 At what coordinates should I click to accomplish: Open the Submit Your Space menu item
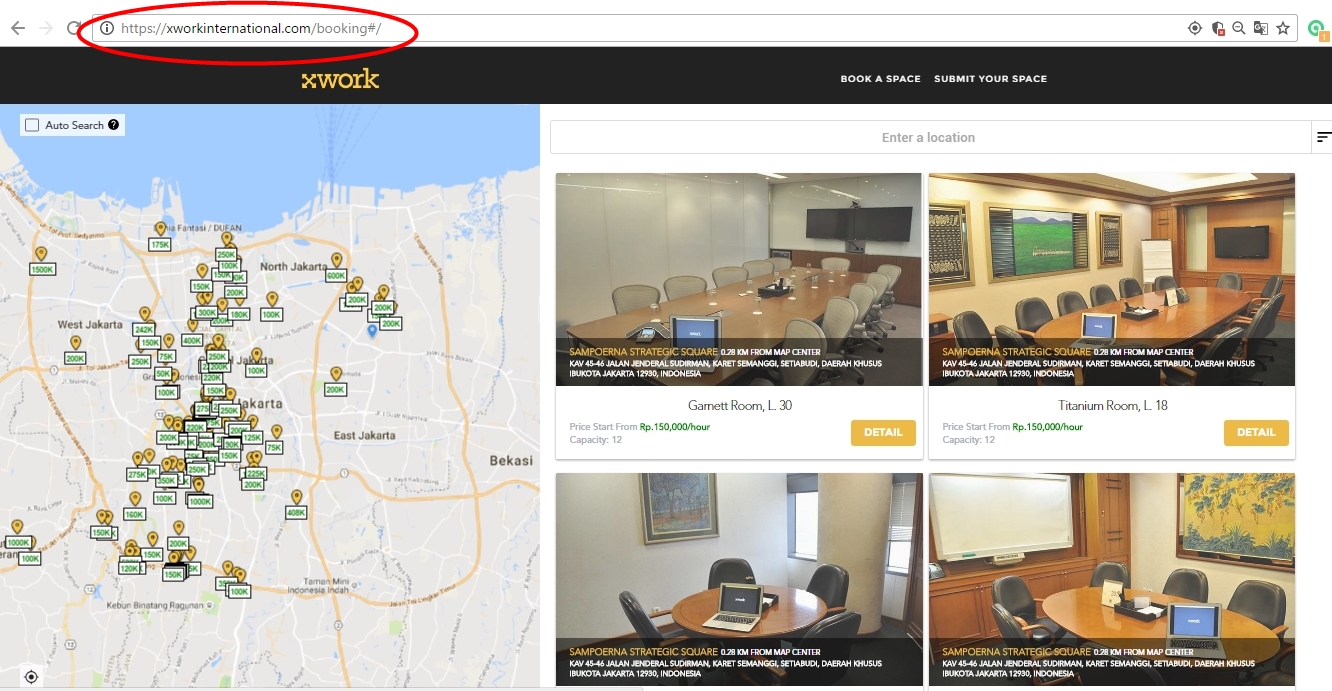[990, 79]
